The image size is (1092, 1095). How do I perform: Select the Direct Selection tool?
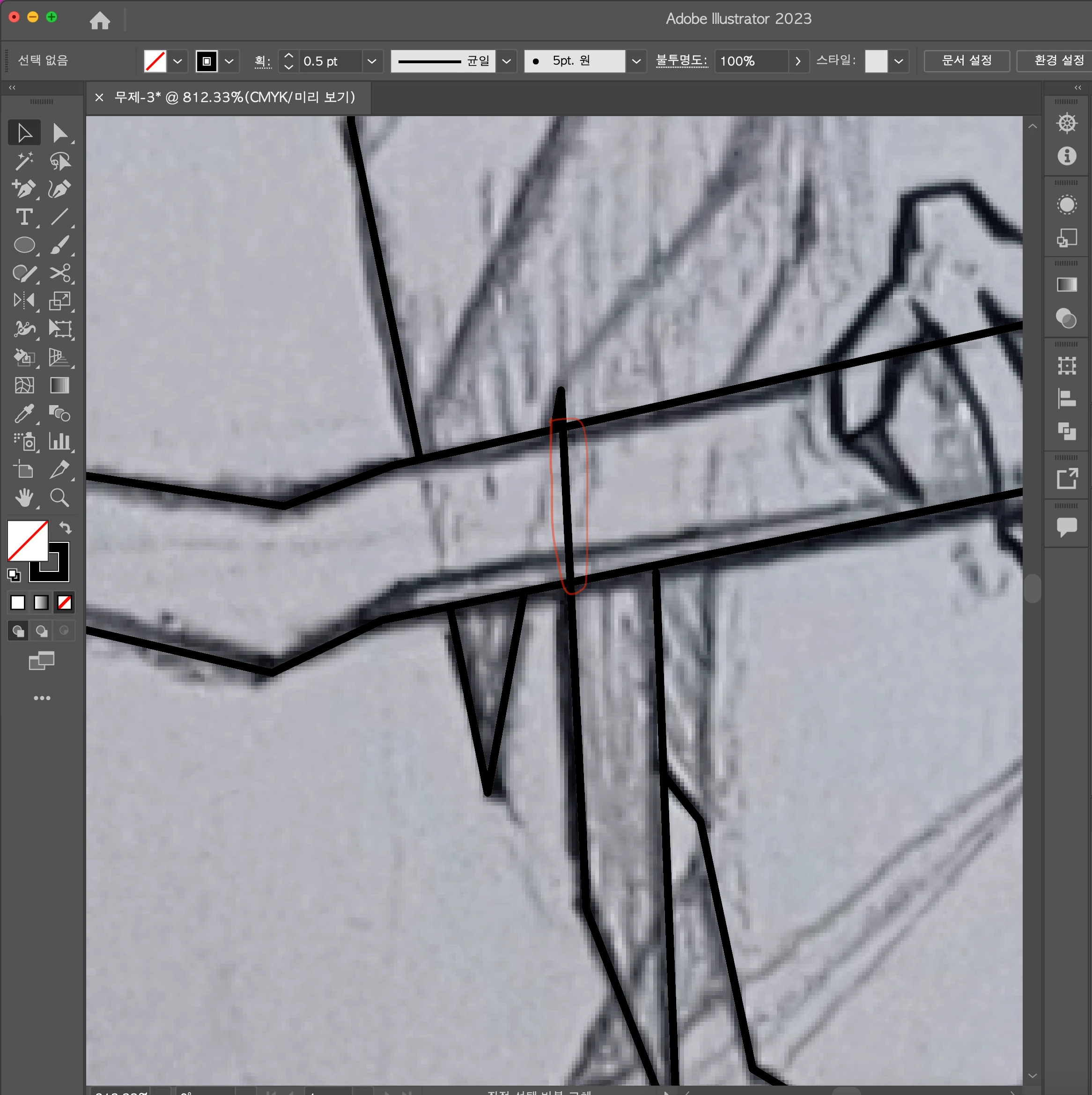point(59,133)
